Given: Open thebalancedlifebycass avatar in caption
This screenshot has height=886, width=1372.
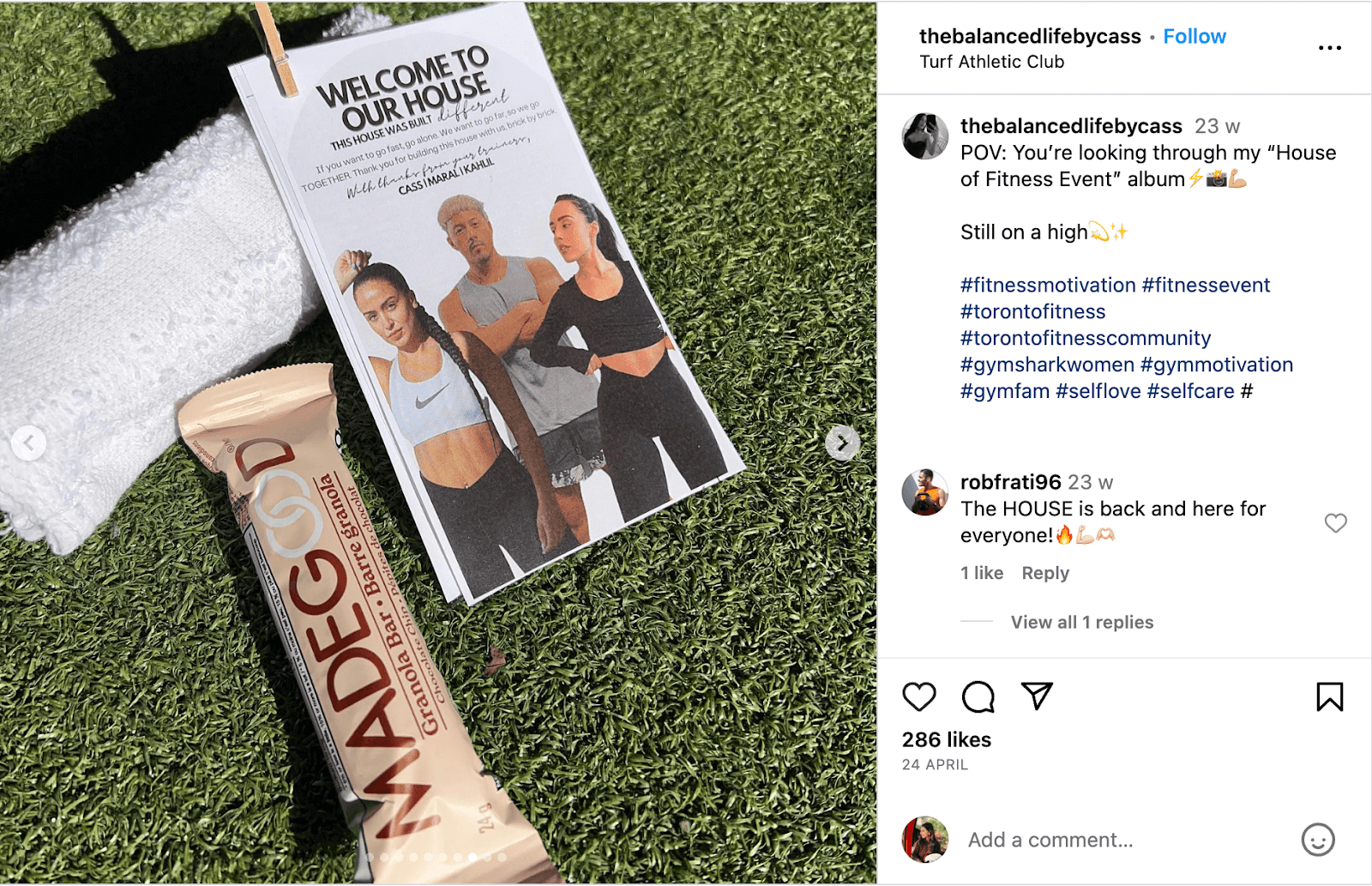Looking at the screenshot, I should pyautogui.click(x=925, y=136).
